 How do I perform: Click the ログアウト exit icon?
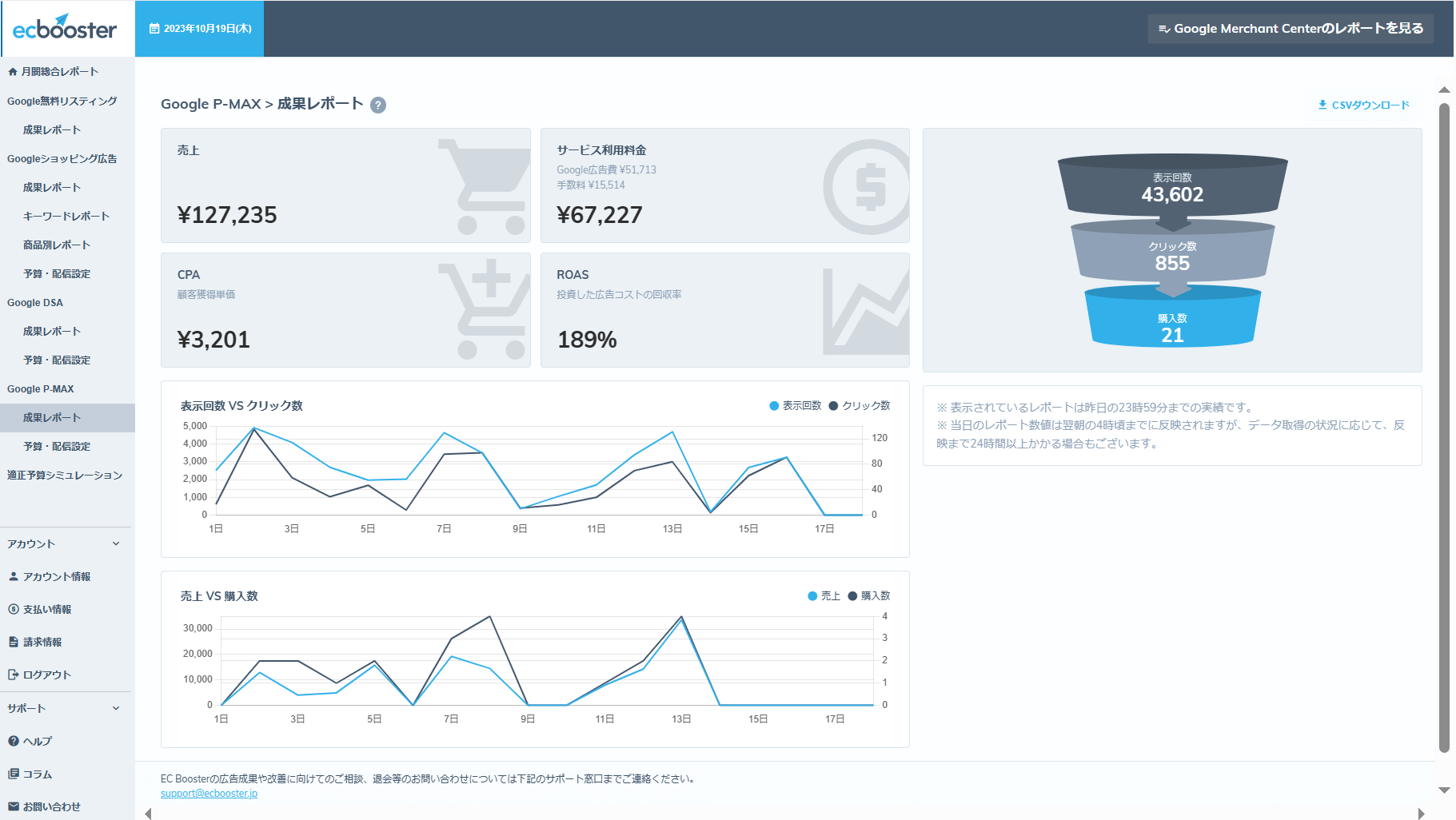(x=14, y=675)
